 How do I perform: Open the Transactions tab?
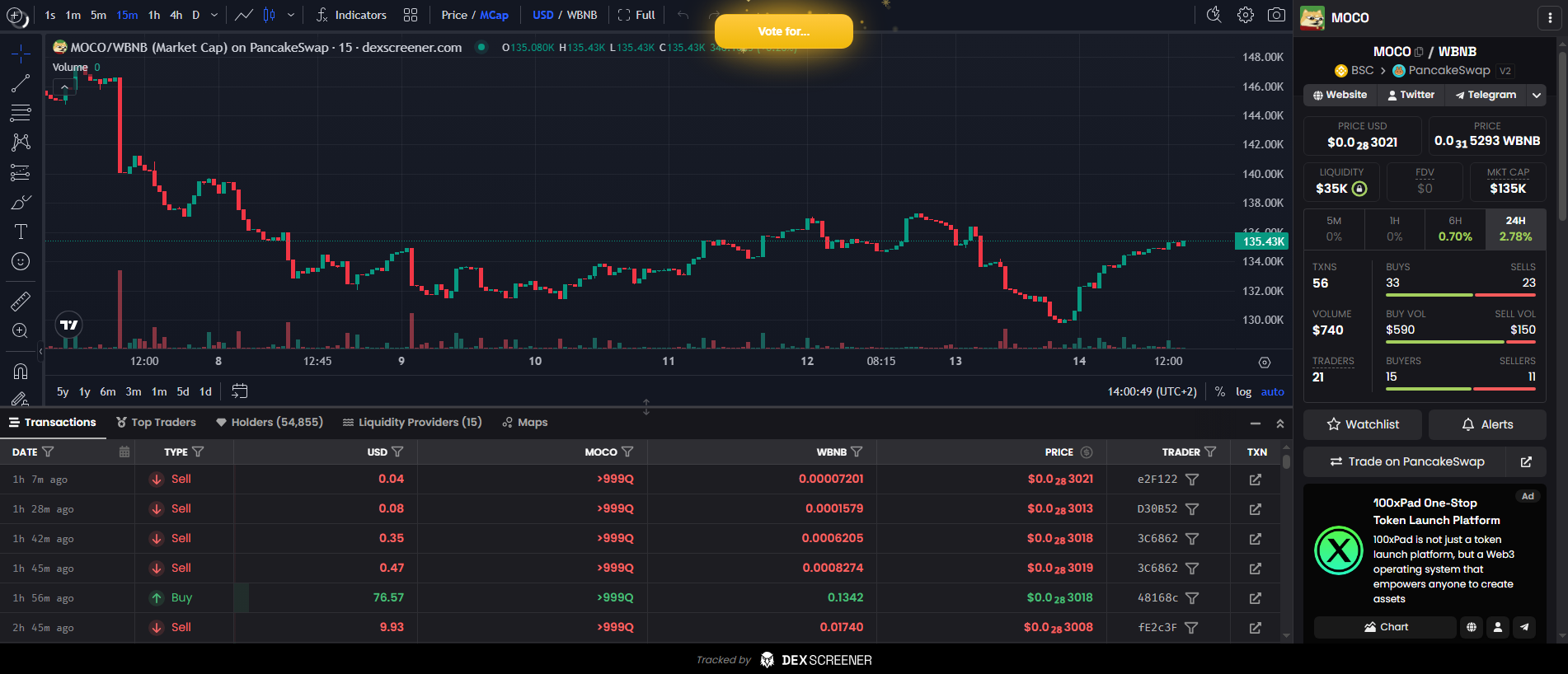53,423
